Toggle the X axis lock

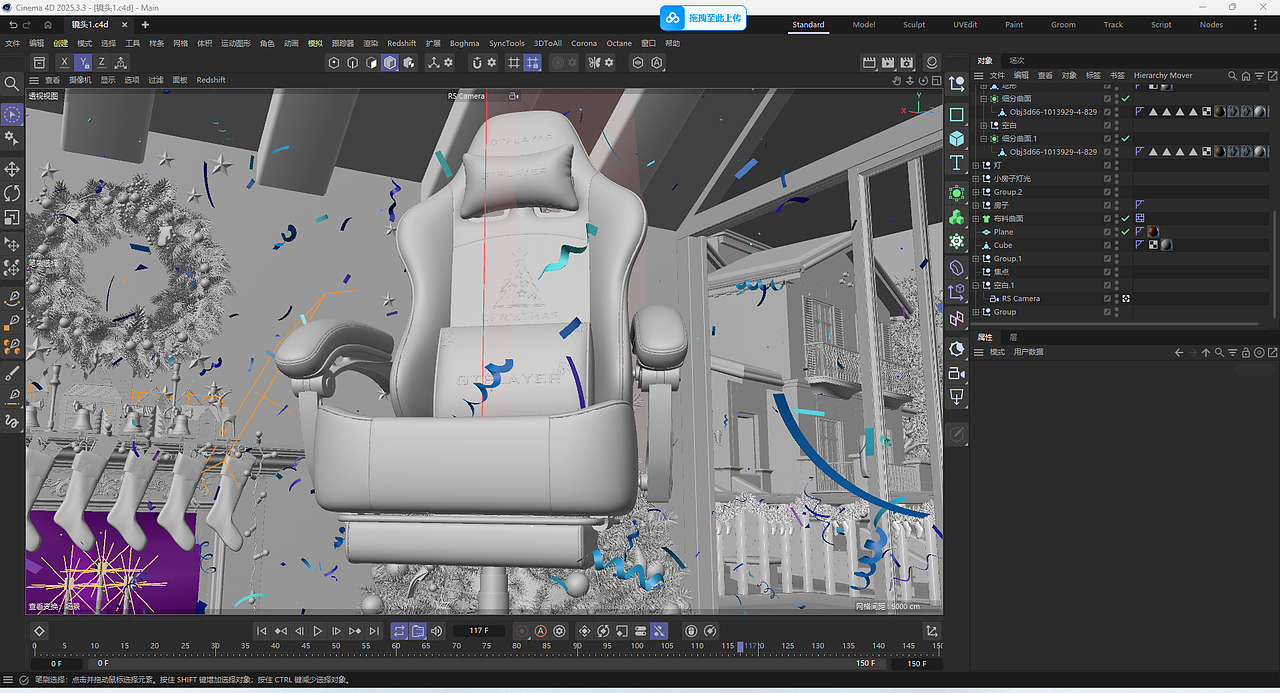click(x=64, y=62)
